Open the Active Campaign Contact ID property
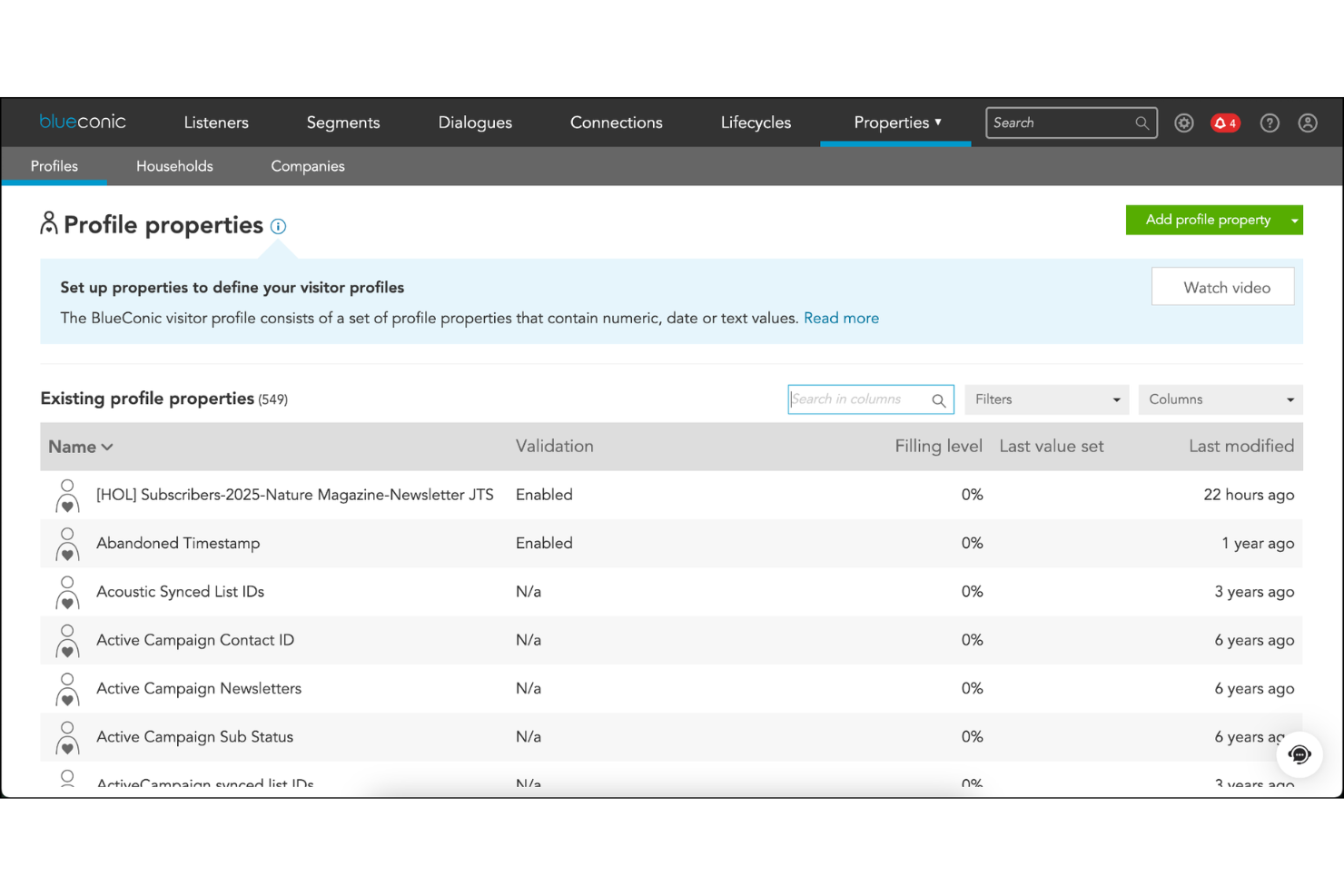This screenshot has width=1344, height=896. (x=195, y=640)
